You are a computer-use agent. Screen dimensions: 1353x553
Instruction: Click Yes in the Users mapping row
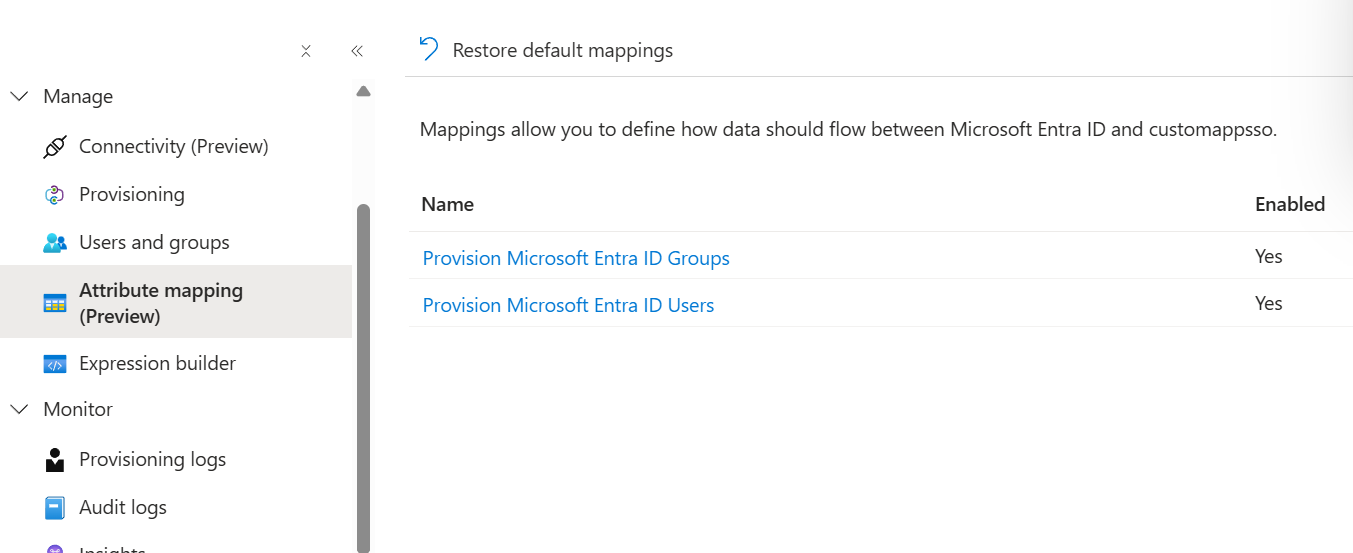[x=1268, y=304]
